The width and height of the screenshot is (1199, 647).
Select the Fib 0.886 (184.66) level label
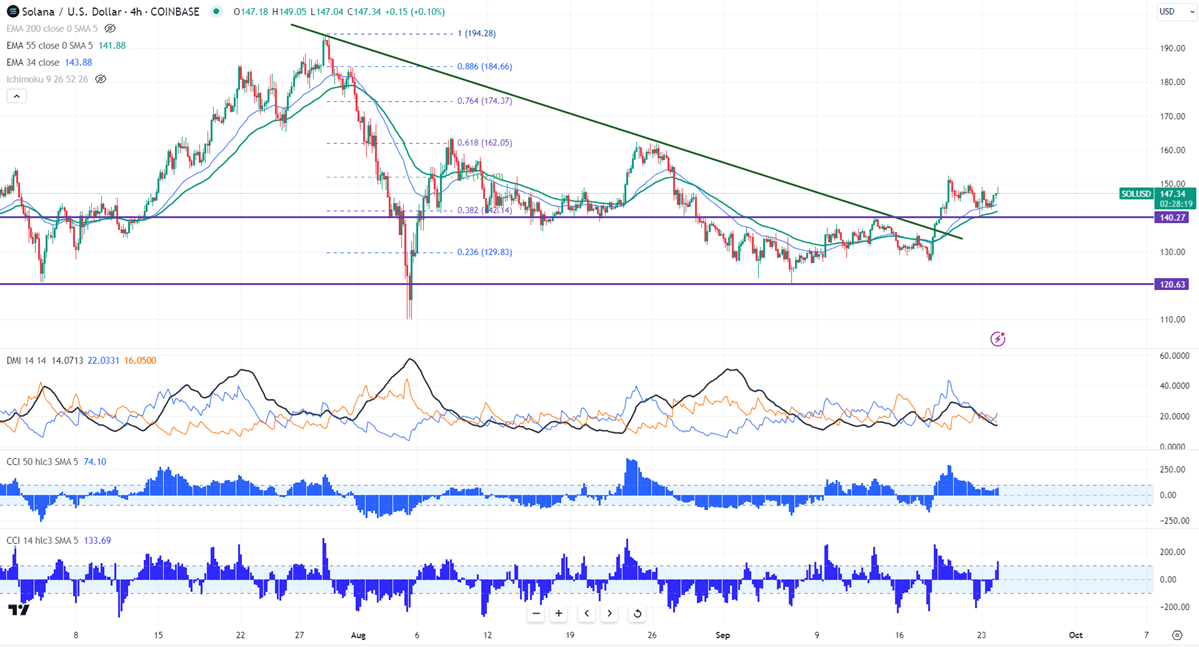pos(485,67)
